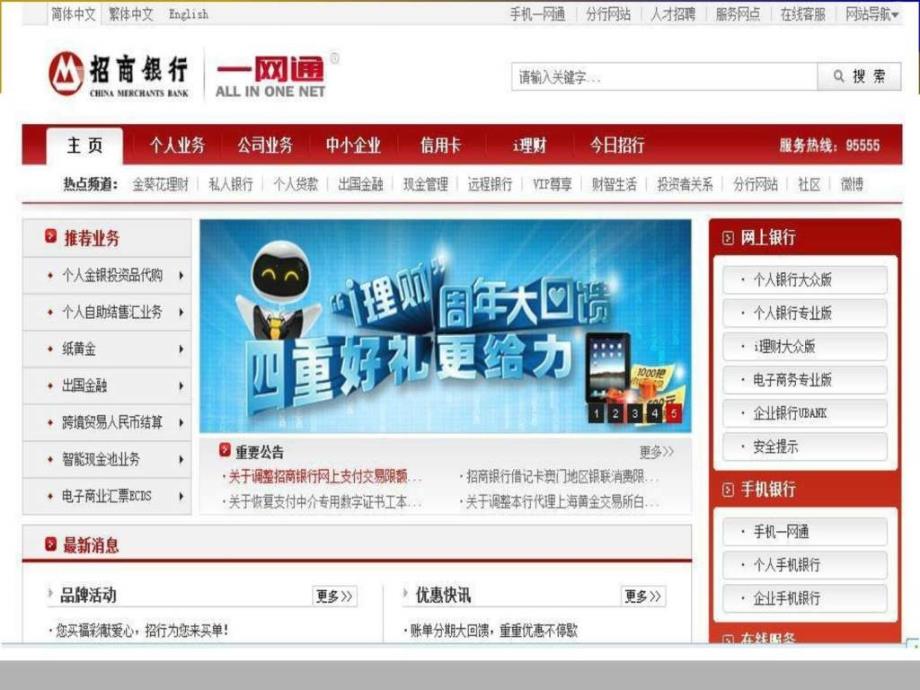Screen dimensions: 920x690
Task: Open the 在线客服 top link
Action: (x=803, y=14)
